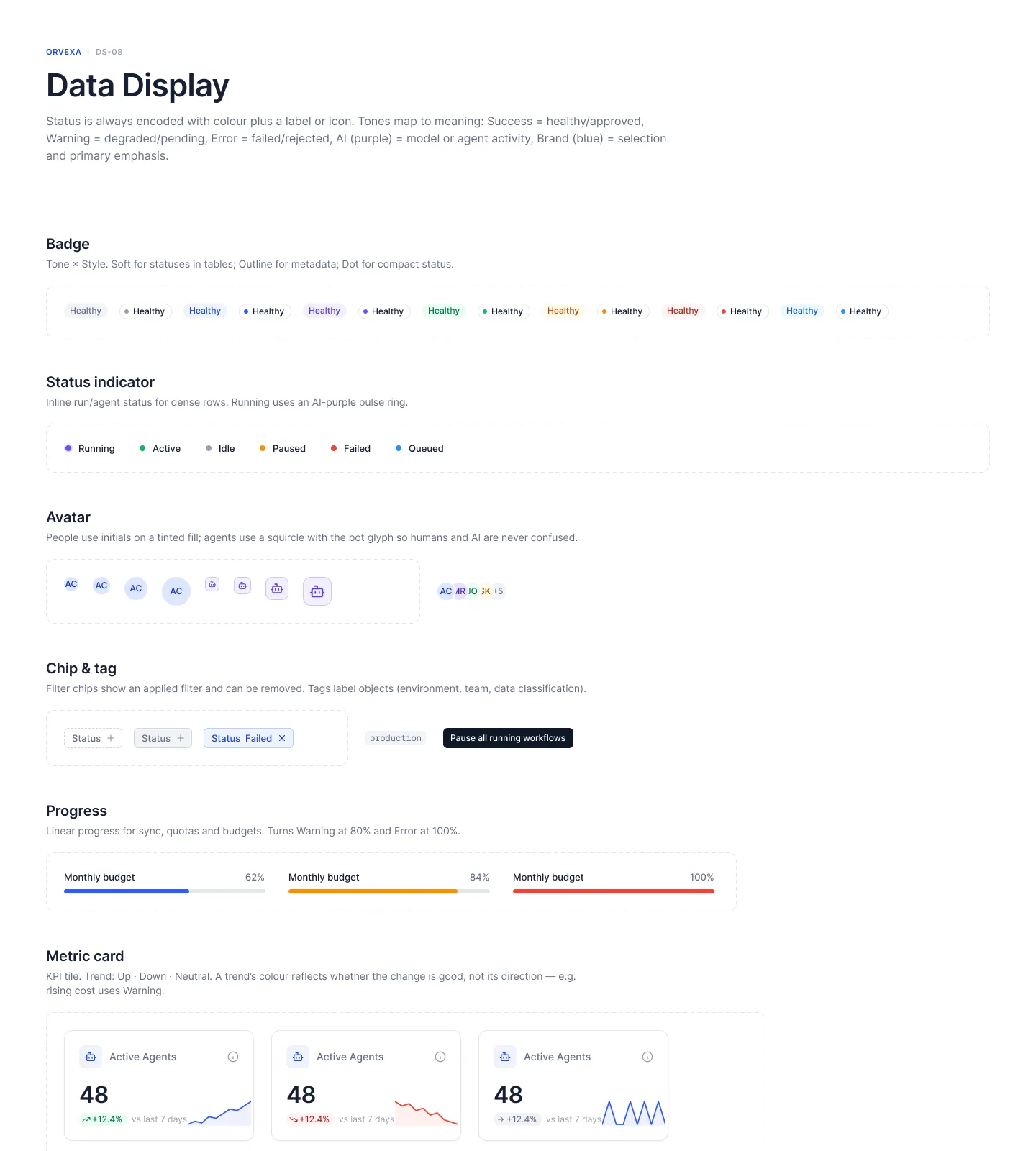Click bot icon on the neutral-trend Active Agents card
The width and height of the screenshot is (1036, 1151).
click(x=505, y=1057)
